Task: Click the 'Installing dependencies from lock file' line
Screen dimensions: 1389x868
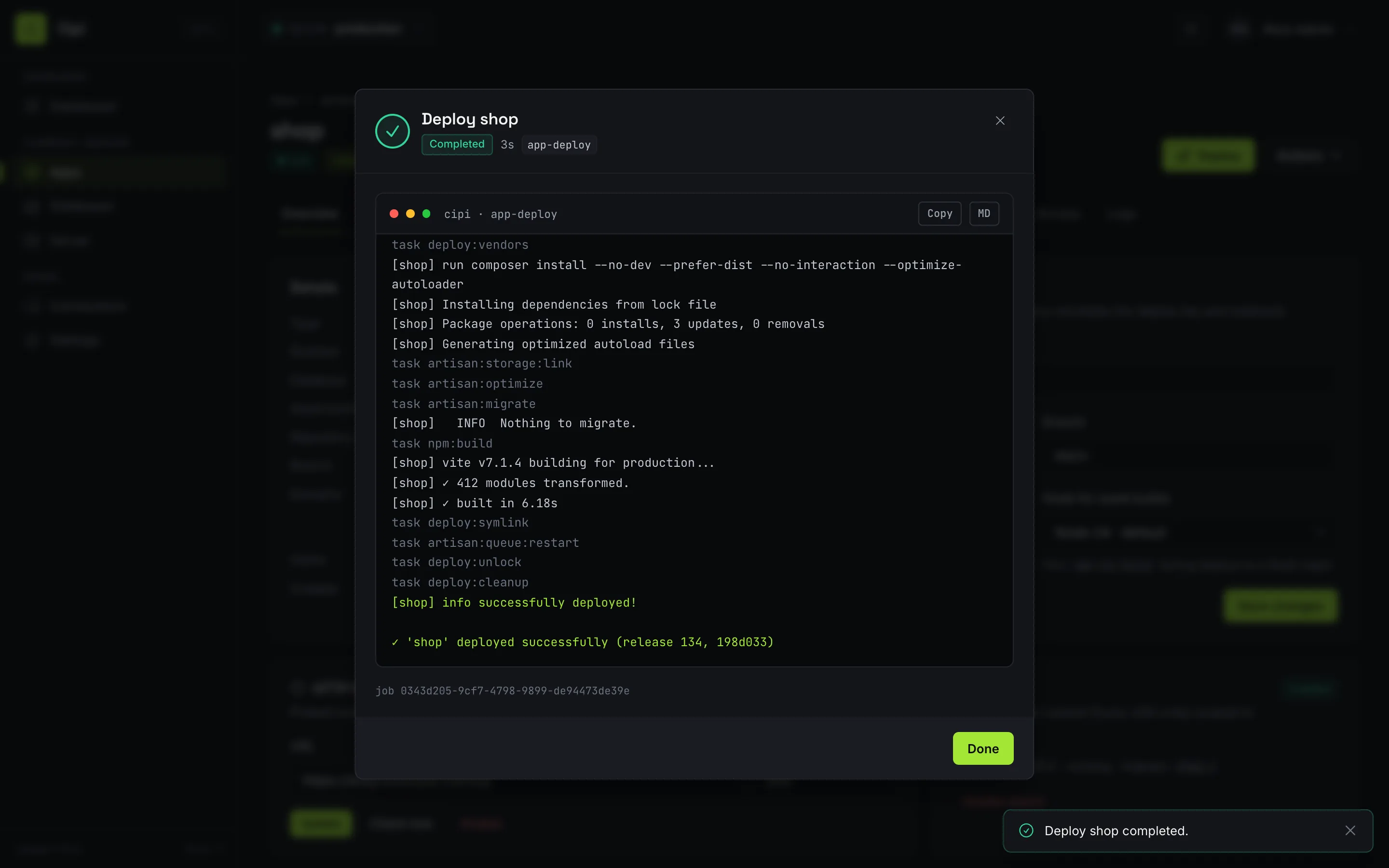Action: tap(554, 304)
